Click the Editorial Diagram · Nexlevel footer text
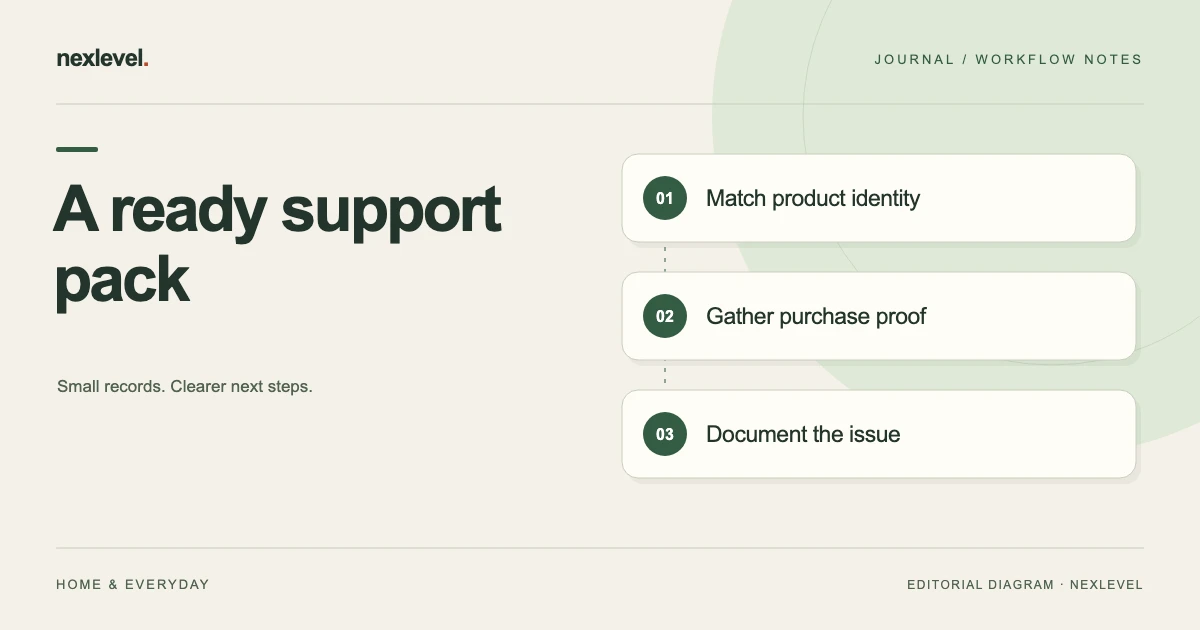The width and height of the screenshot is (1200, 630). [1025, 584]
